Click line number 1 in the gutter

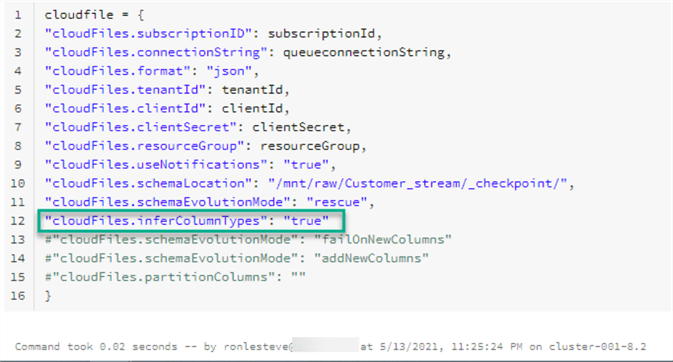tap(18, 15)
